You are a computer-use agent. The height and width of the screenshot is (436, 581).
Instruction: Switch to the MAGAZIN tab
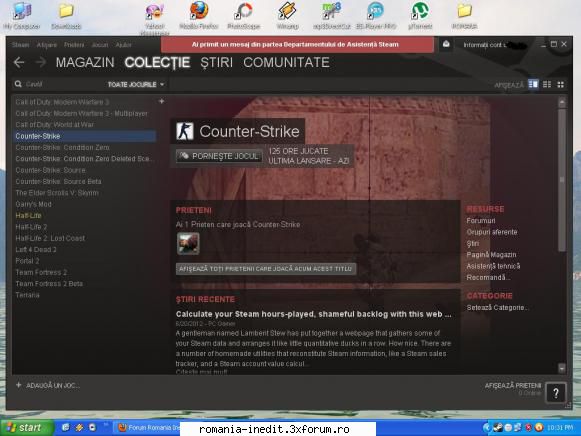tap(85, 62)
